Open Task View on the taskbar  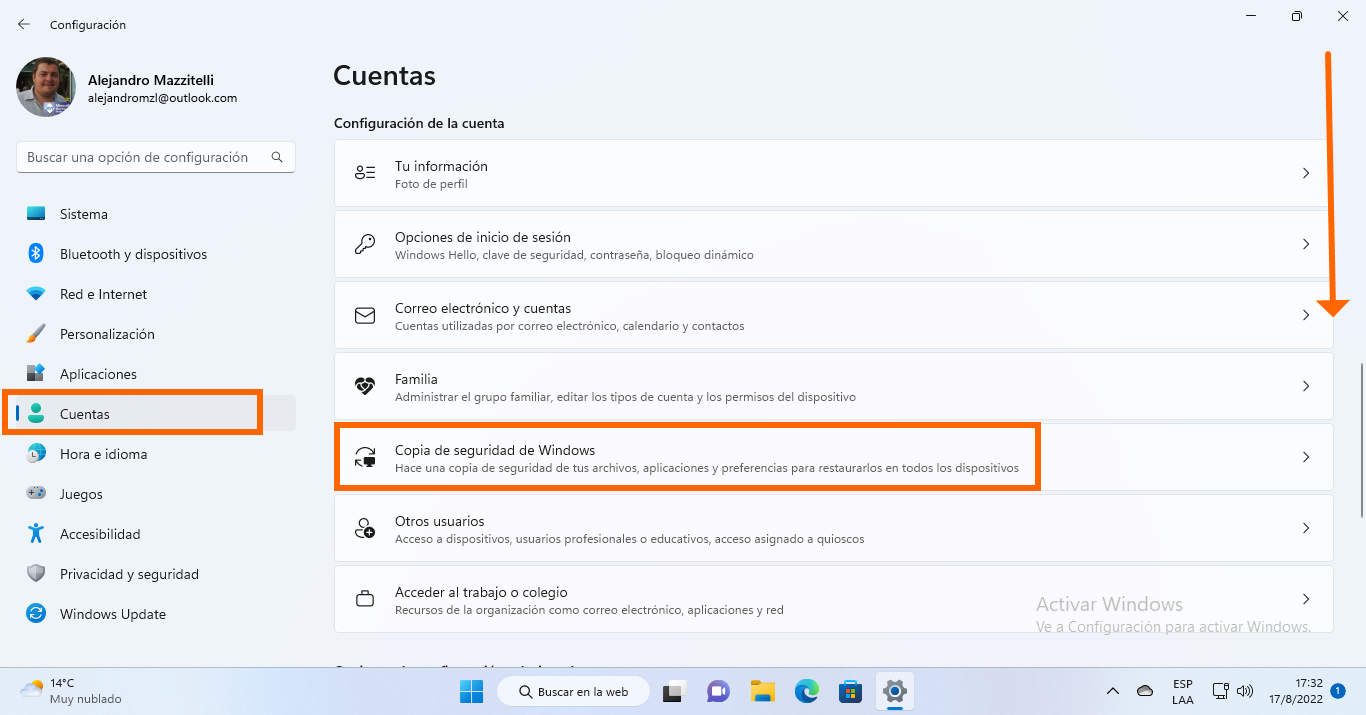(673, 691)
